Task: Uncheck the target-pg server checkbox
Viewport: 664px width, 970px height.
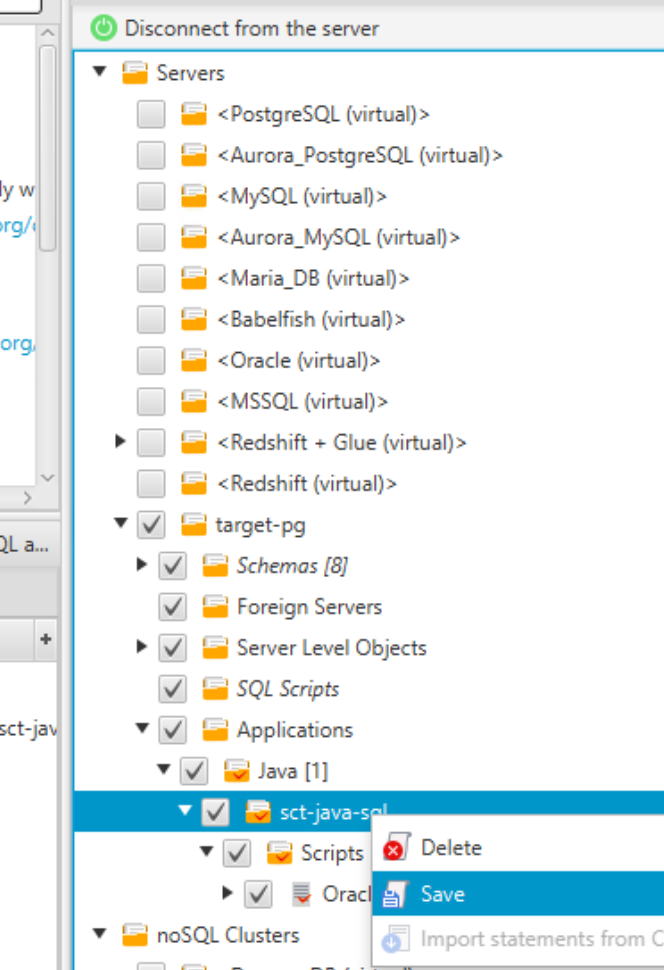Action: click(x=151, y=524)
